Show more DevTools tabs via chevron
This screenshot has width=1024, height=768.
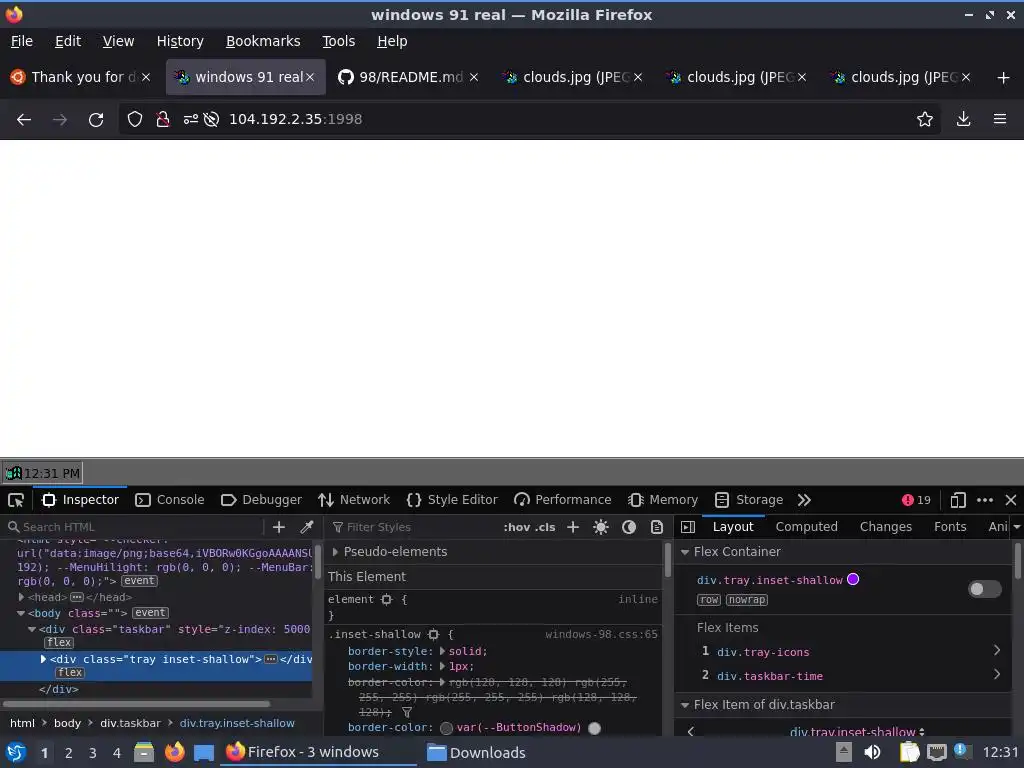click(x=804, y=500)
